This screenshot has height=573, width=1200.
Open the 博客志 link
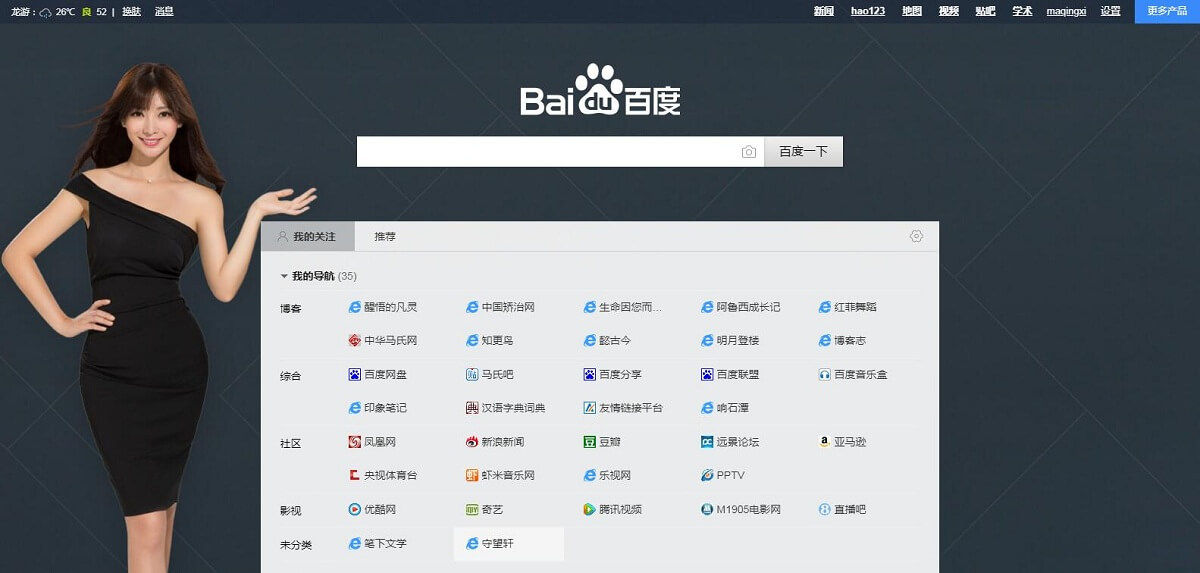[850, 341]
